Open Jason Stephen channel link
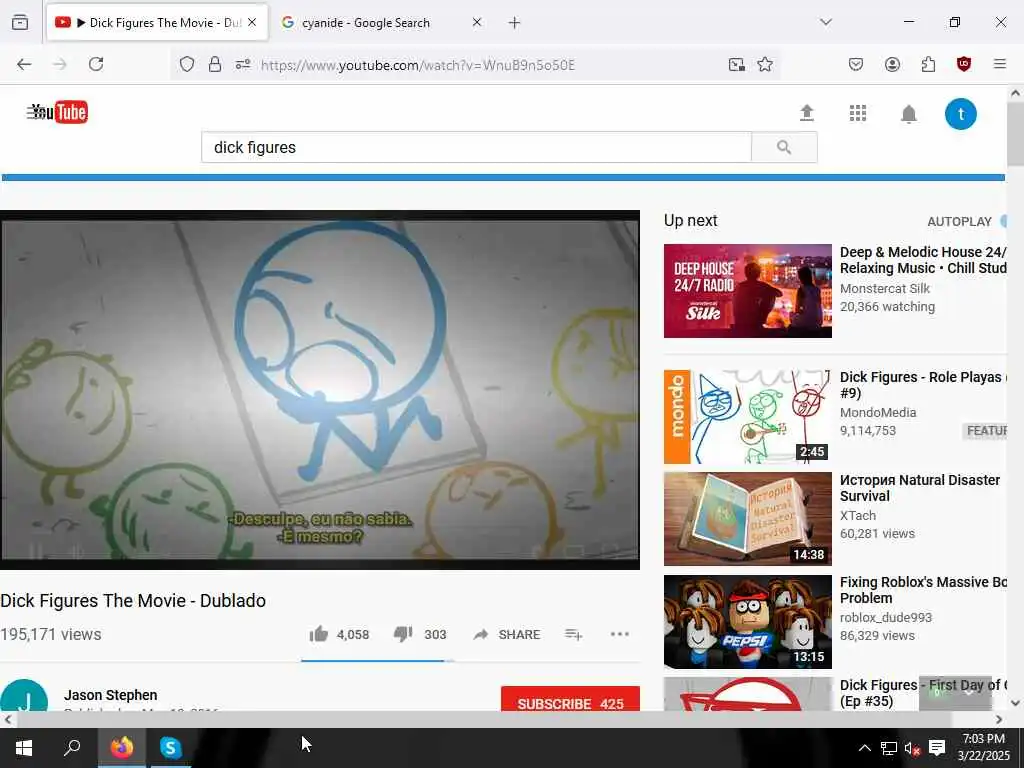 (110, 695)
